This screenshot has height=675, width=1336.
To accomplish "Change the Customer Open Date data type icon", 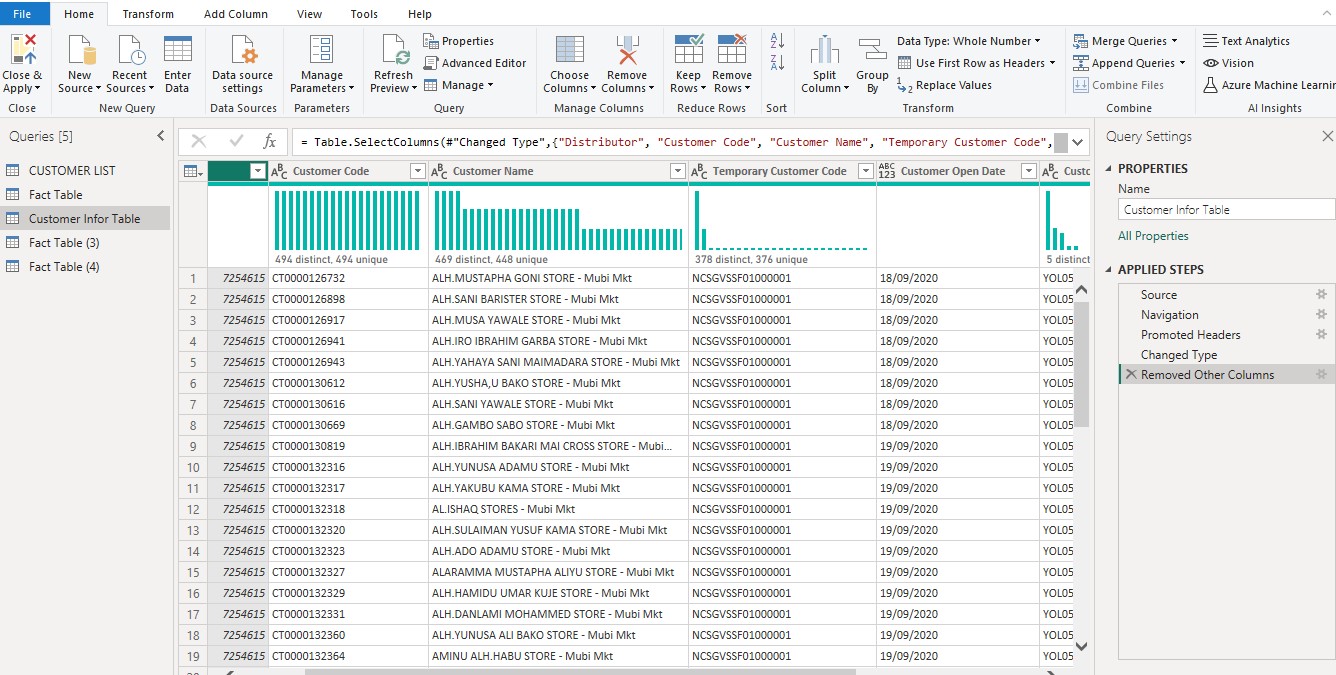I will coord(887,172).
